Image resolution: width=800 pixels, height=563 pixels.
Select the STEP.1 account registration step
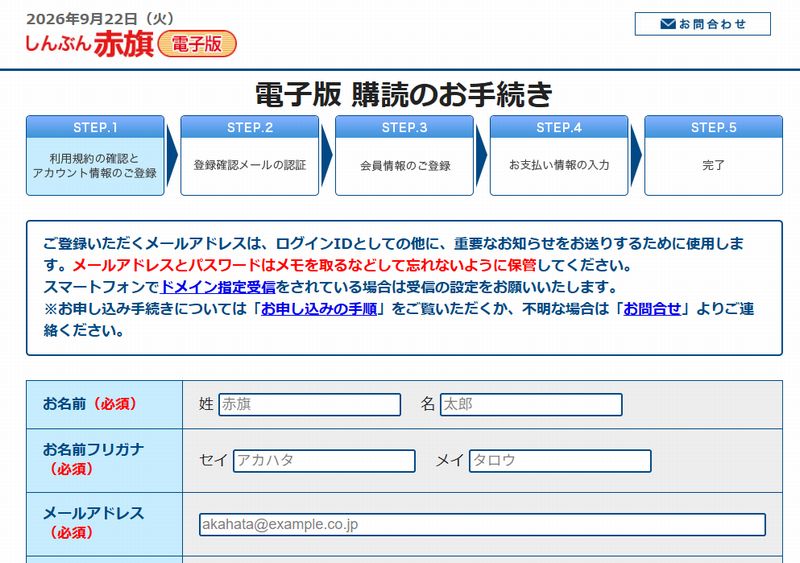tap(95, 156)
